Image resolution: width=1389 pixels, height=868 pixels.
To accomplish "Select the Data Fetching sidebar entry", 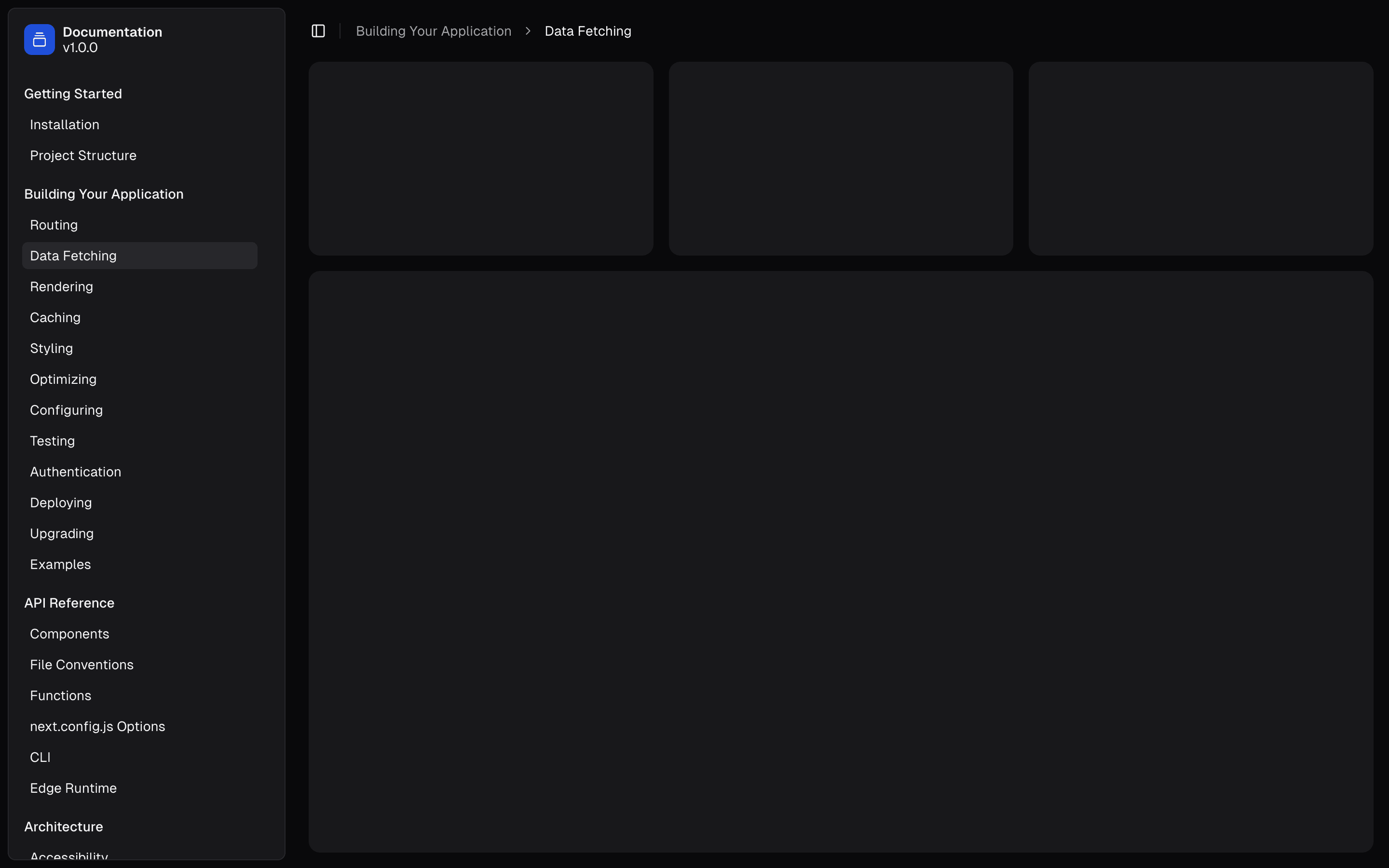I will point(73,255).
